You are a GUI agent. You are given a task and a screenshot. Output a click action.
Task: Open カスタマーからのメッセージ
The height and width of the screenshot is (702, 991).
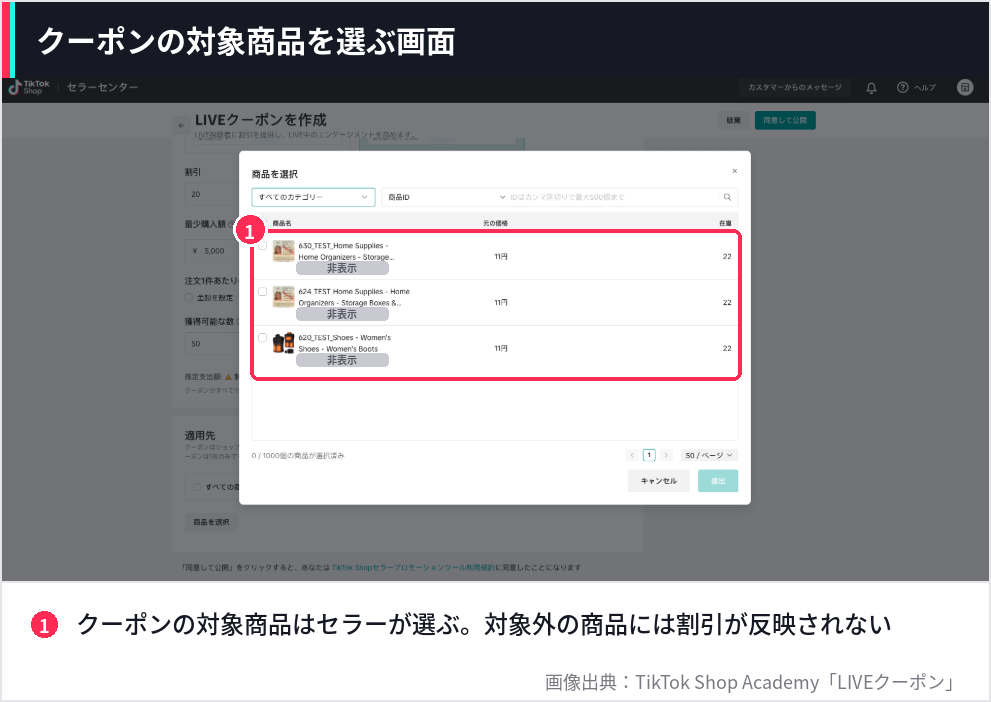point(794,87)
